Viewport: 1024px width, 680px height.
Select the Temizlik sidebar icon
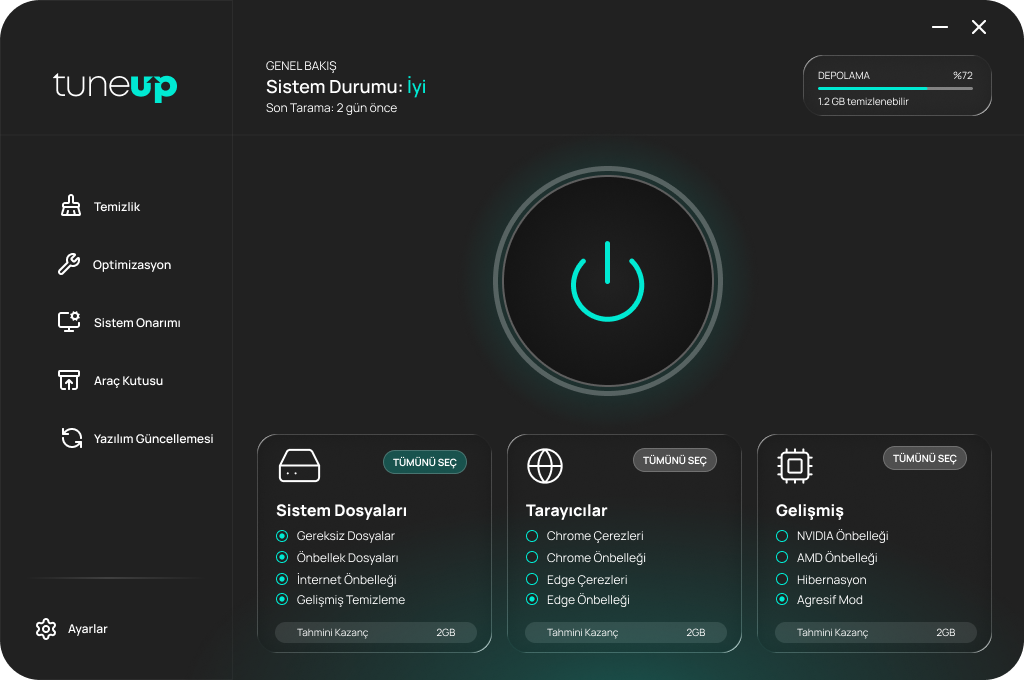(x=70, y=206)
